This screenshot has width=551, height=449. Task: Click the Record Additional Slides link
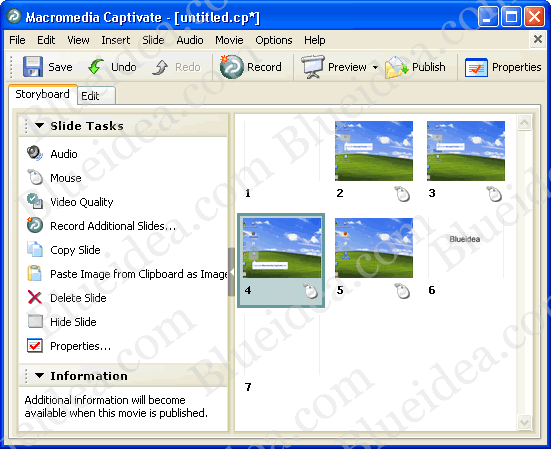(113, 226)
